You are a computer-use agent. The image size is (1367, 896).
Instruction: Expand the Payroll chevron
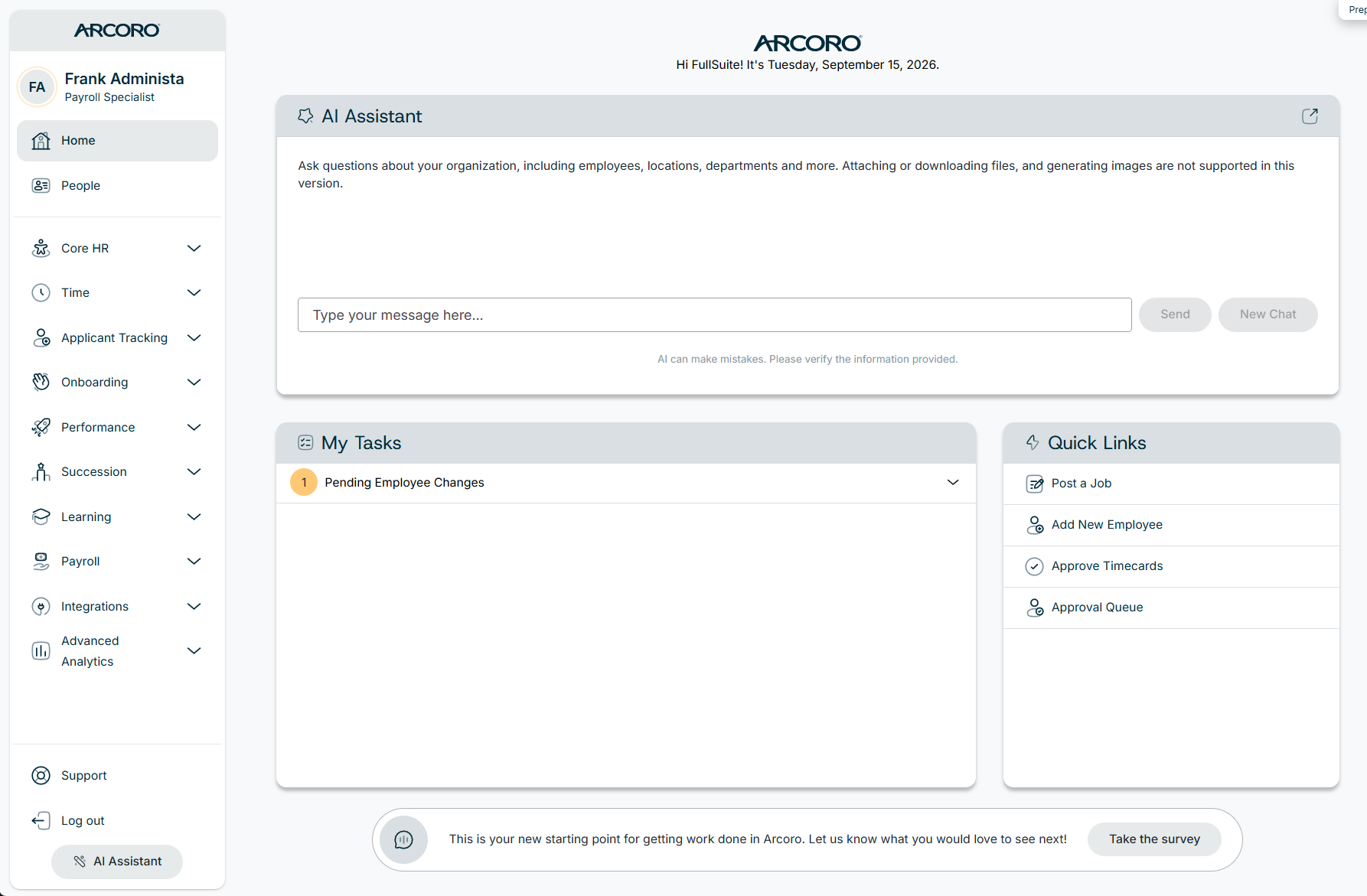click(194, 562)
